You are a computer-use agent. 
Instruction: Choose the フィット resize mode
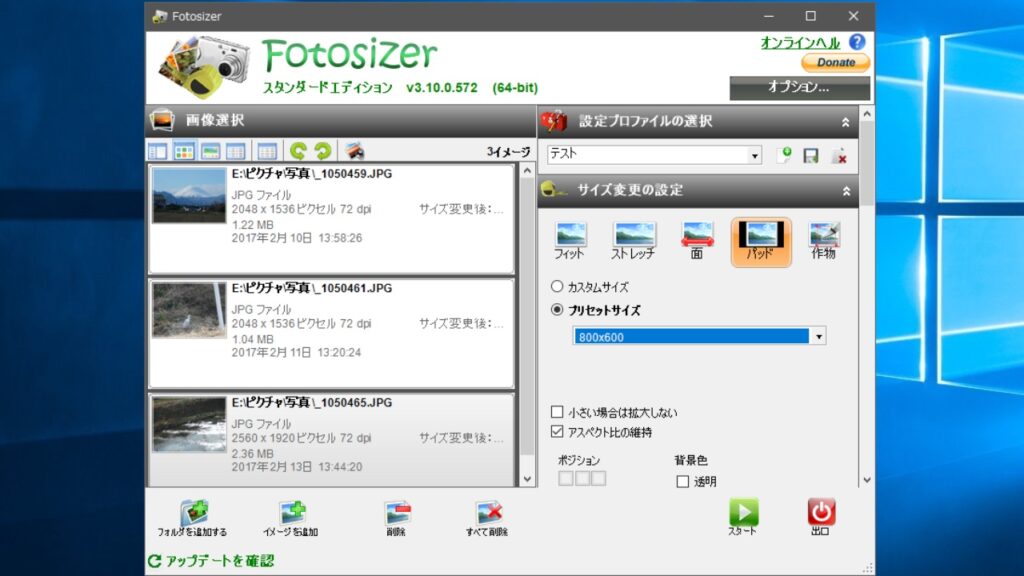[x=570, y=241]
